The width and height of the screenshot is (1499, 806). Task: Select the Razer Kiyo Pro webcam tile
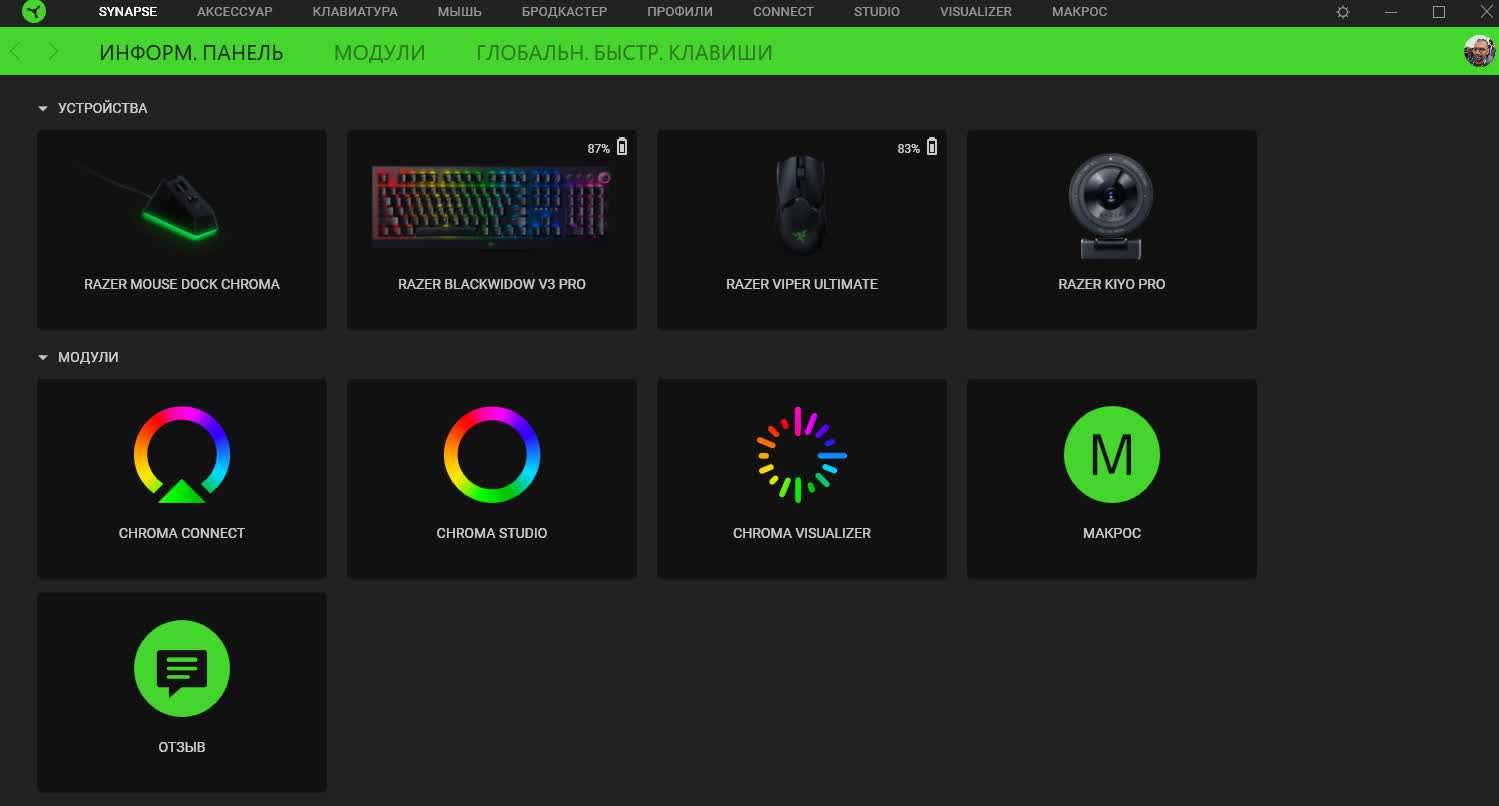1111,229
